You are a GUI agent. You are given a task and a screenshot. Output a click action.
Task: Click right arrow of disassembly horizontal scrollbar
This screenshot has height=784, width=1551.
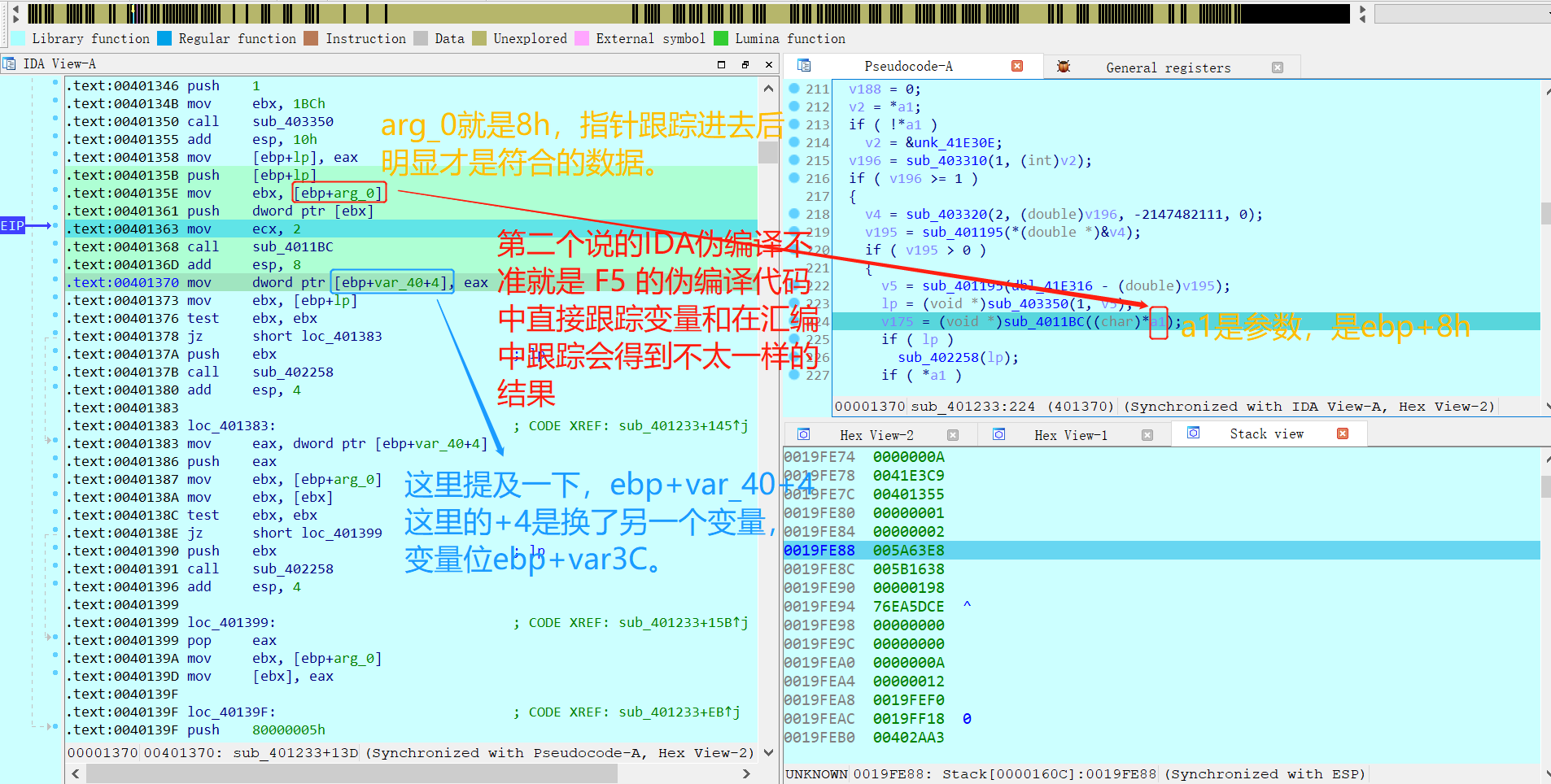(x=746, y=773)
